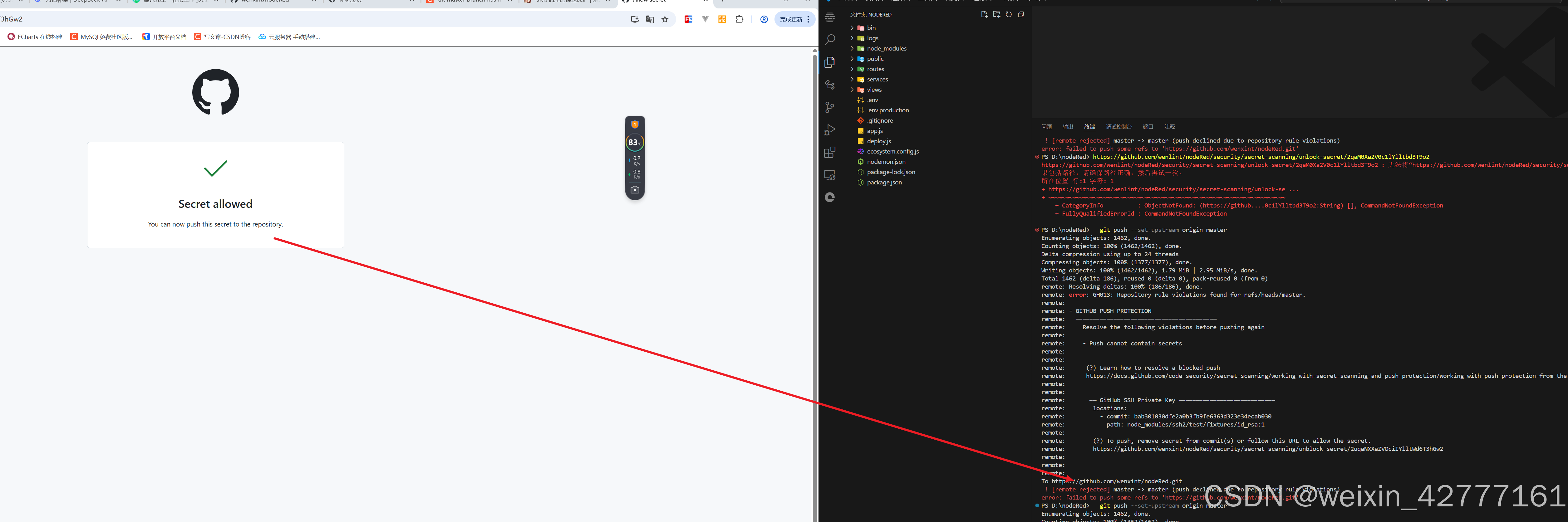The image size is (1568, 522).
Task: Open Chrome extensions puzzle icon
Action: click(x=739, y=19)
